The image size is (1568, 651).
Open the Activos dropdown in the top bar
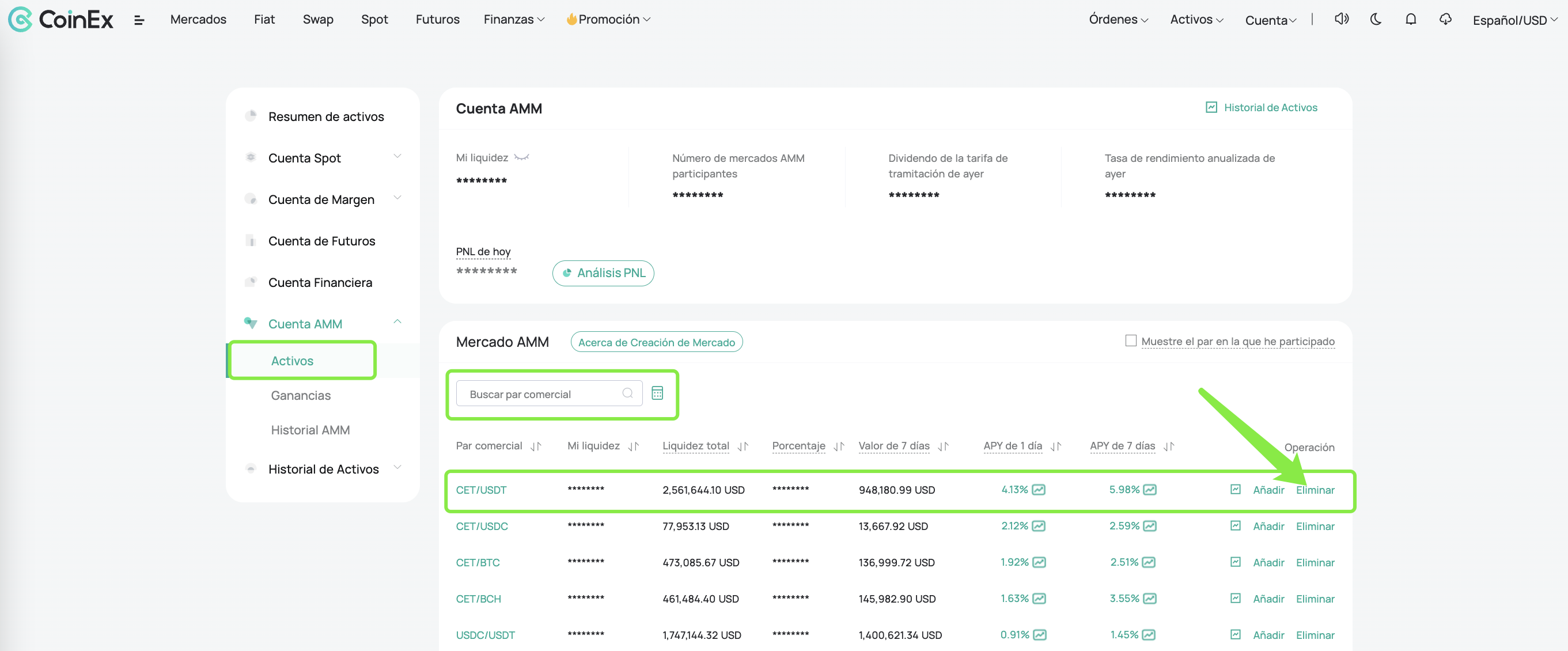(x=1196, y=20)
